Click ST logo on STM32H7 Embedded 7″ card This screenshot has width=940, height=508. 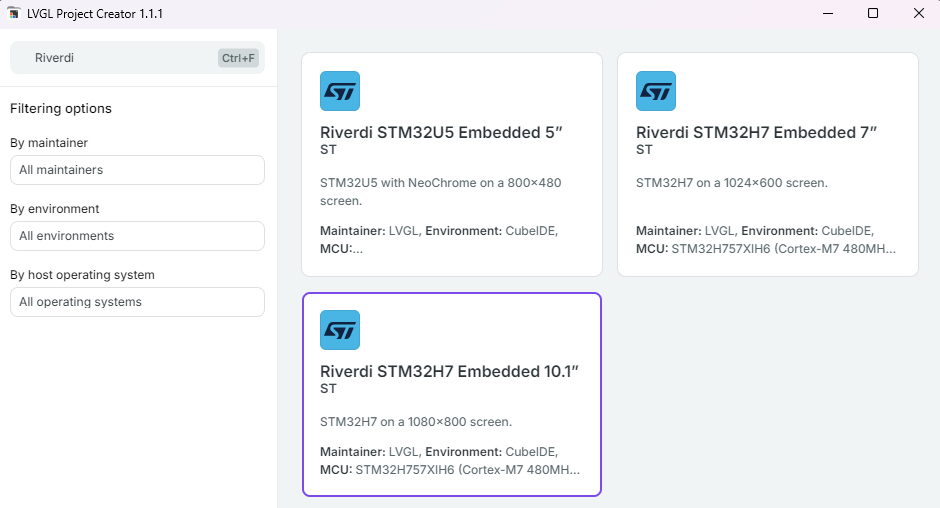(656, 91)
